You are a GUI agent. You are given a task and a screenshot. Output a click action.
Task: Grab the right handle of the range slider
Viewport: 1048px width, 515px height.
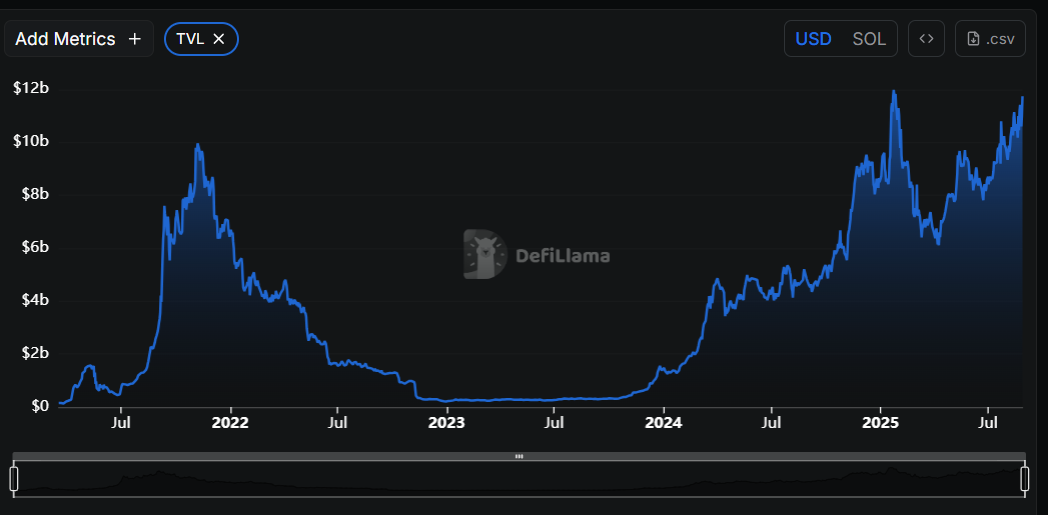pyautogui.click(x=1024, y=479)
